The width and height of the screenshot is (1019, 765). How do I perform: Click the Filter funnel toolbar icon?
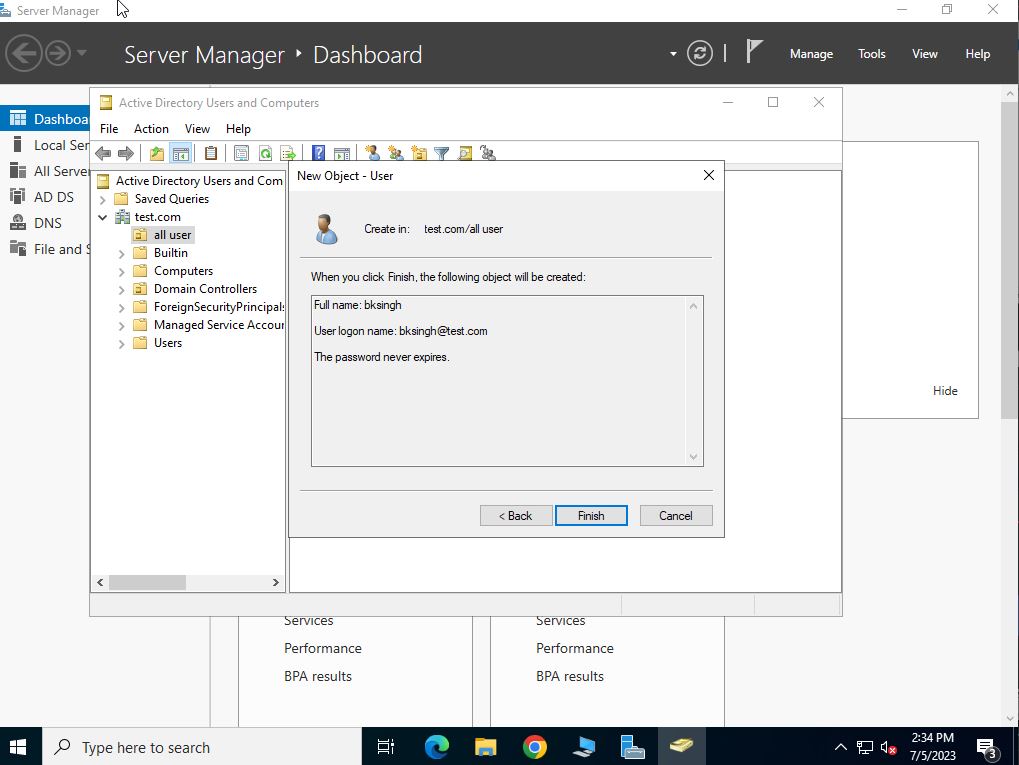tap(441, 153)
